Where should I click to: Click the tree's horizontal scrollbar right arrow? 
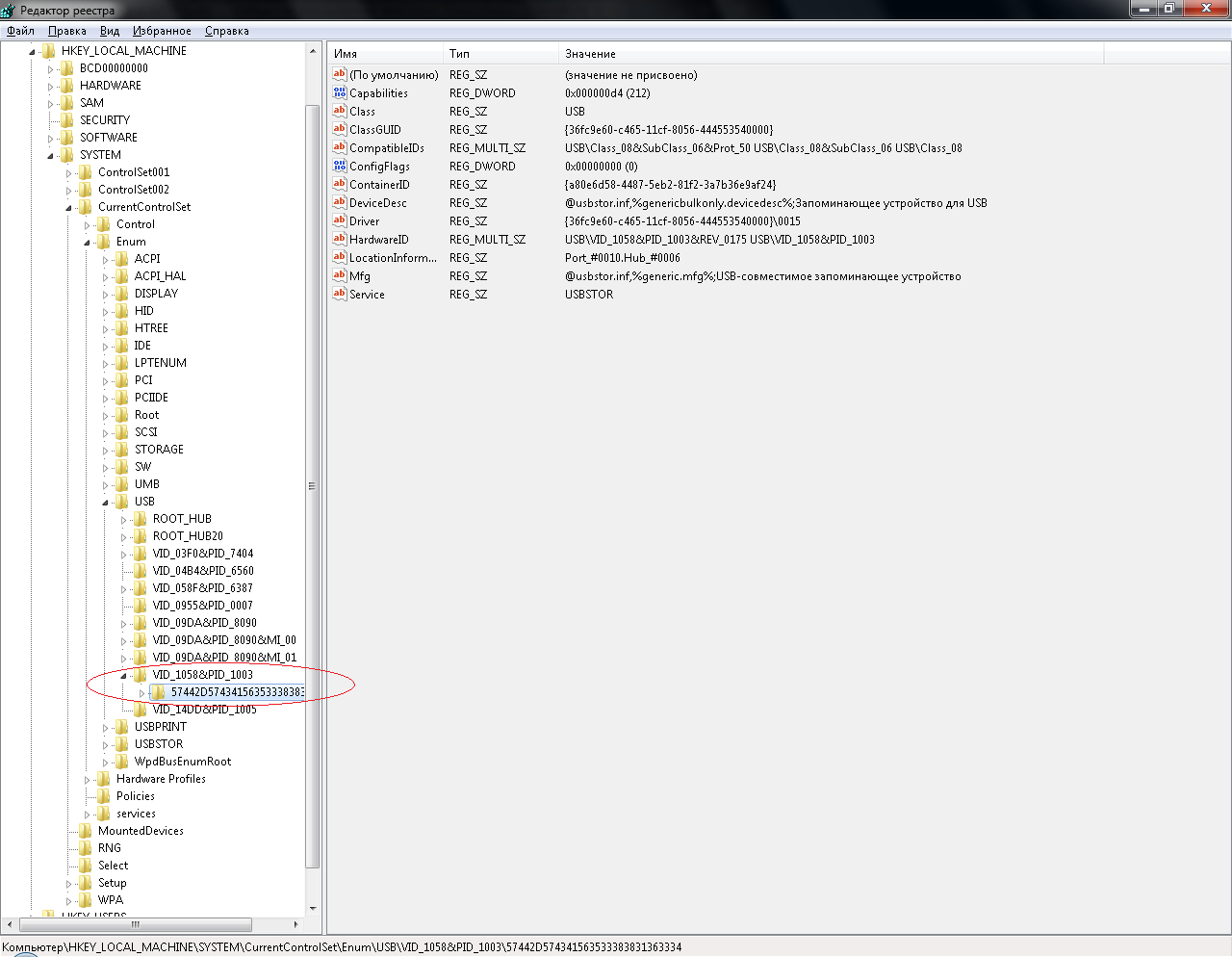click(x=295, y=924)
